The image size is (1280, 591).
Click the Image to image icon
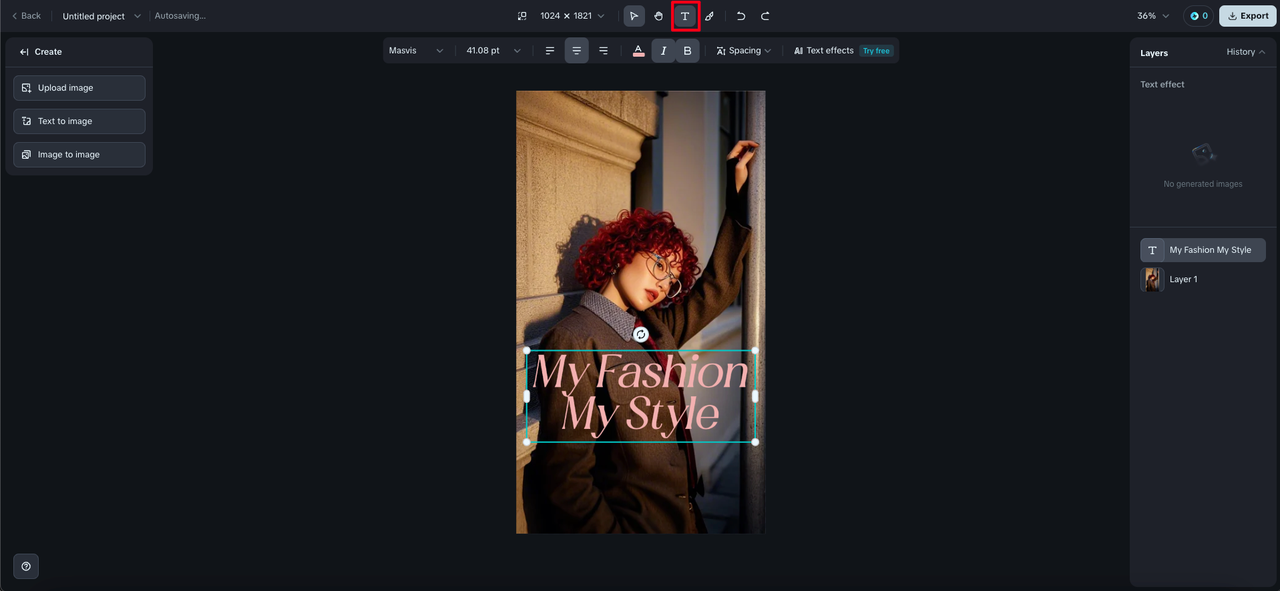26,155
